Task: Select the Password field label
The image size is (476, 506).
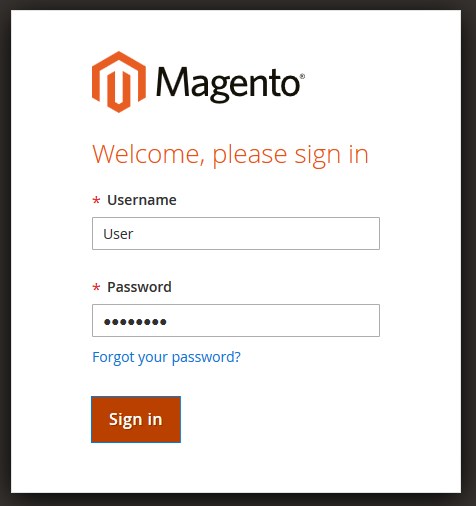Action: [139, 287]
